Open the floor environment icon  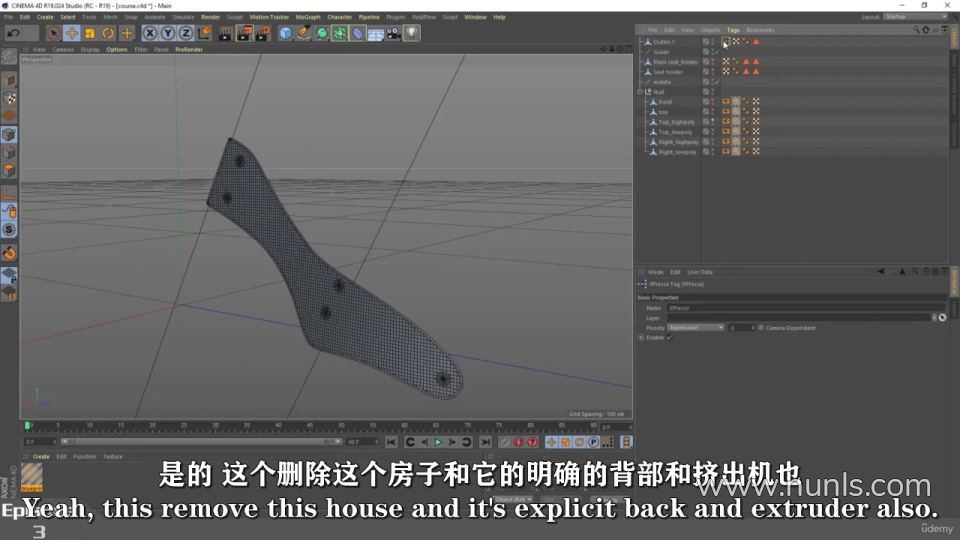[375, 33]
